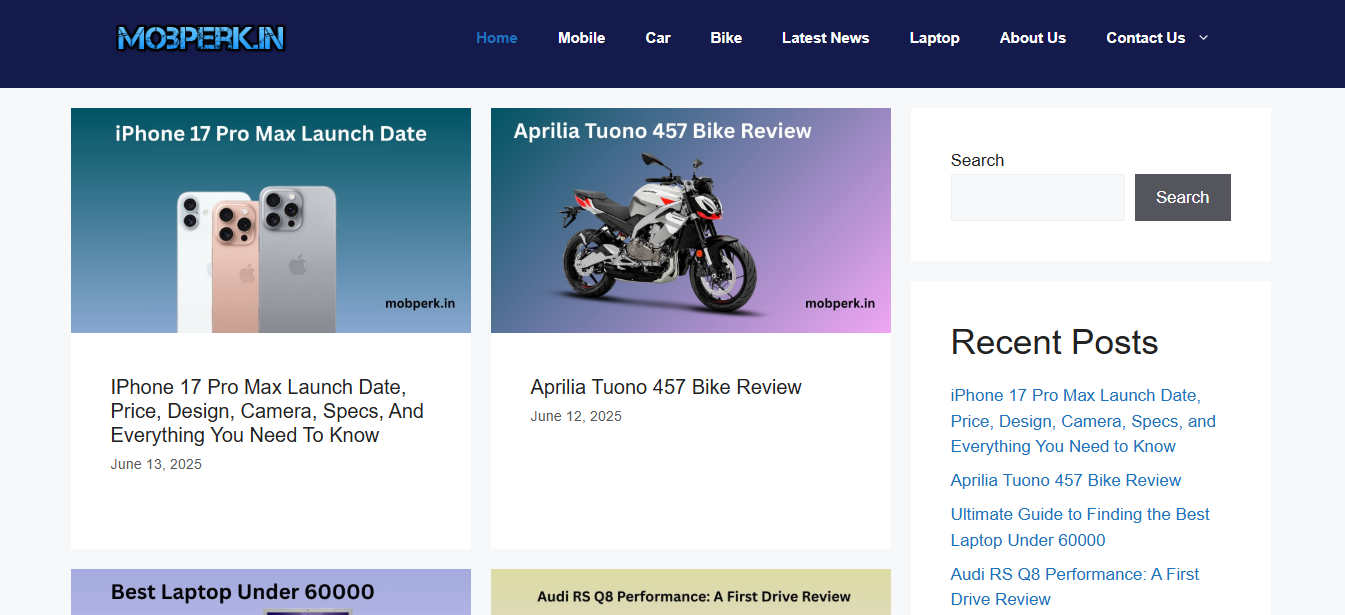Open the Latest News menu item
Screen dimensions: 1345x615
click(826, 38)
